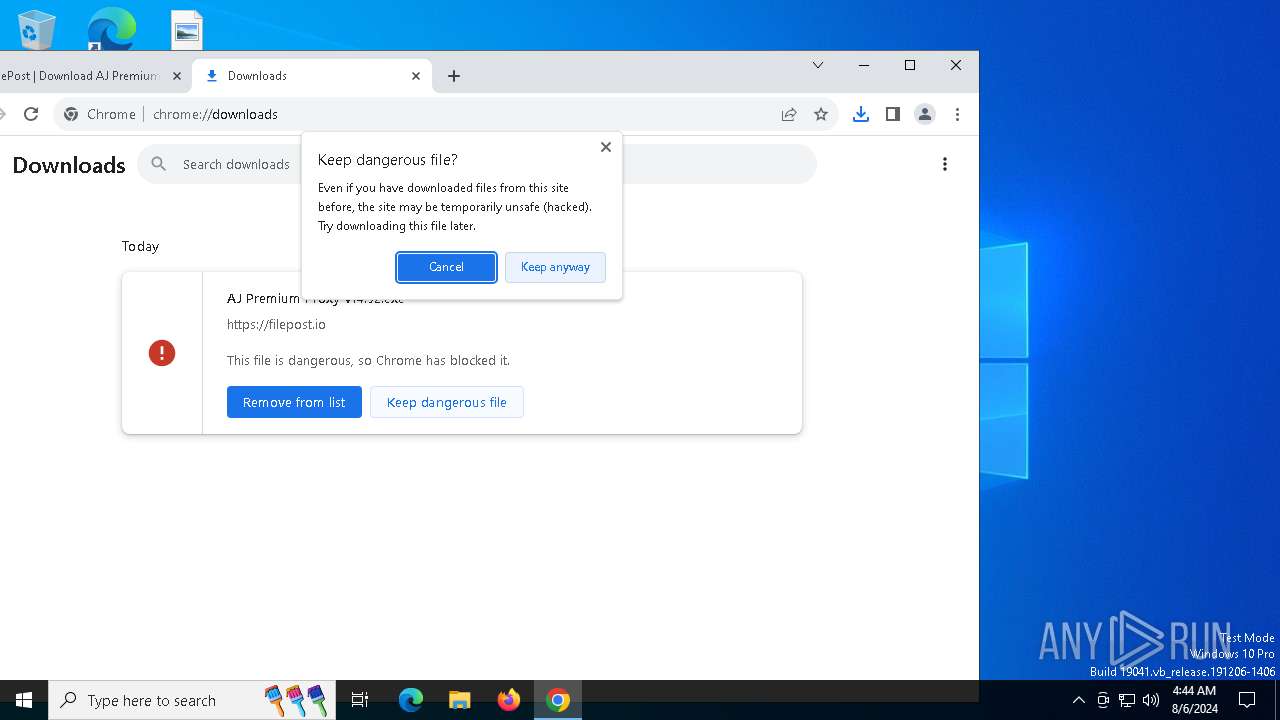This screenshot has width=1280, height=720.
Task: Open the Downloads page three-dot menu
Action: pyautogui.click(x=945, y=164)
